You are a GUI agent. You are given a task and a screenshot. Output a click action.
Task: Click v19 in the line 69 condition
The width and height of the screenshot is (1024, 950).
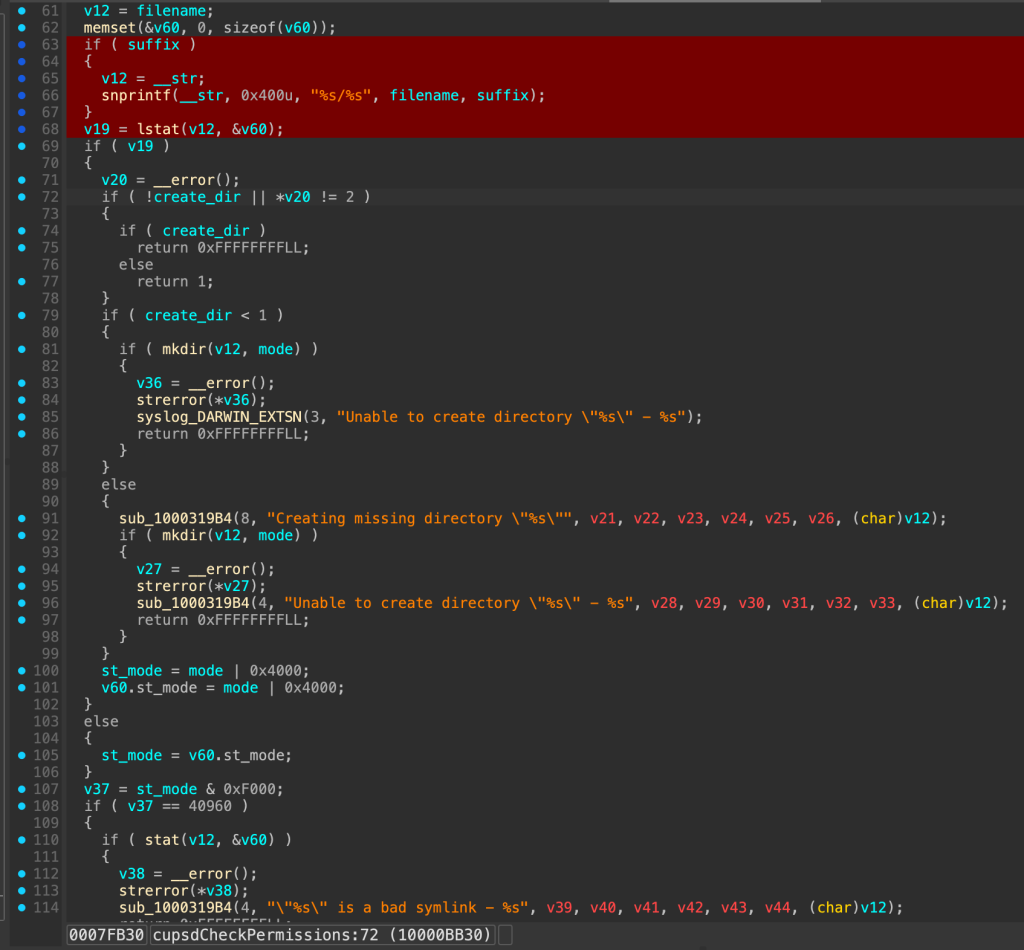140,146
